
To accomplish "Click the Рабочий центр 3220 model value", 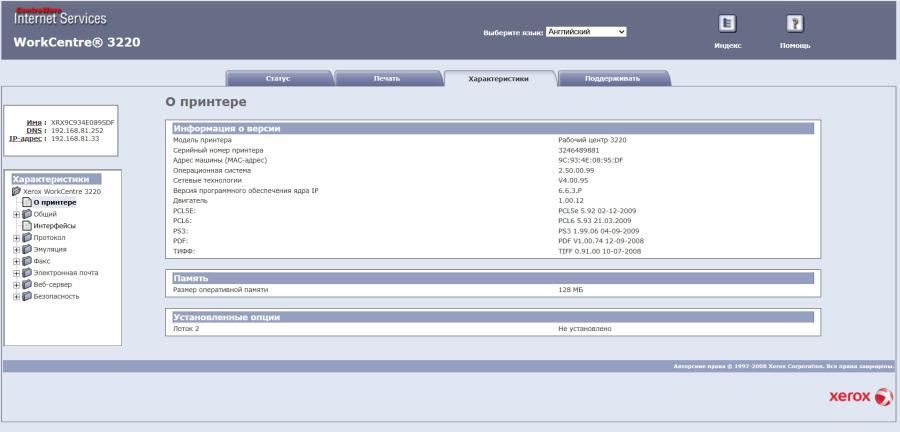I will 592,140.
